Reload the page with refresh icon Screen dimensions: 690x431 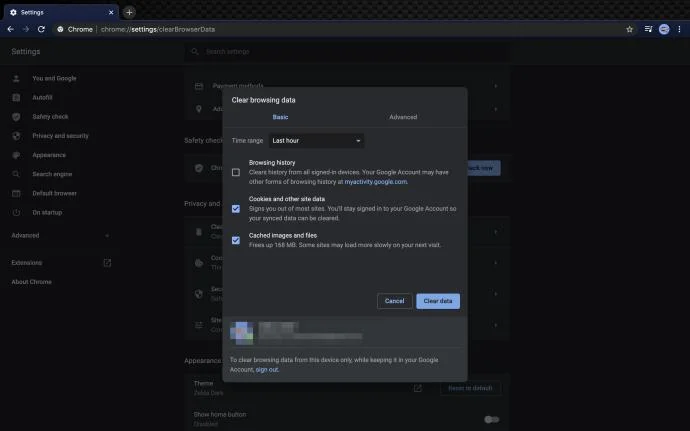(x=42, y=29)
